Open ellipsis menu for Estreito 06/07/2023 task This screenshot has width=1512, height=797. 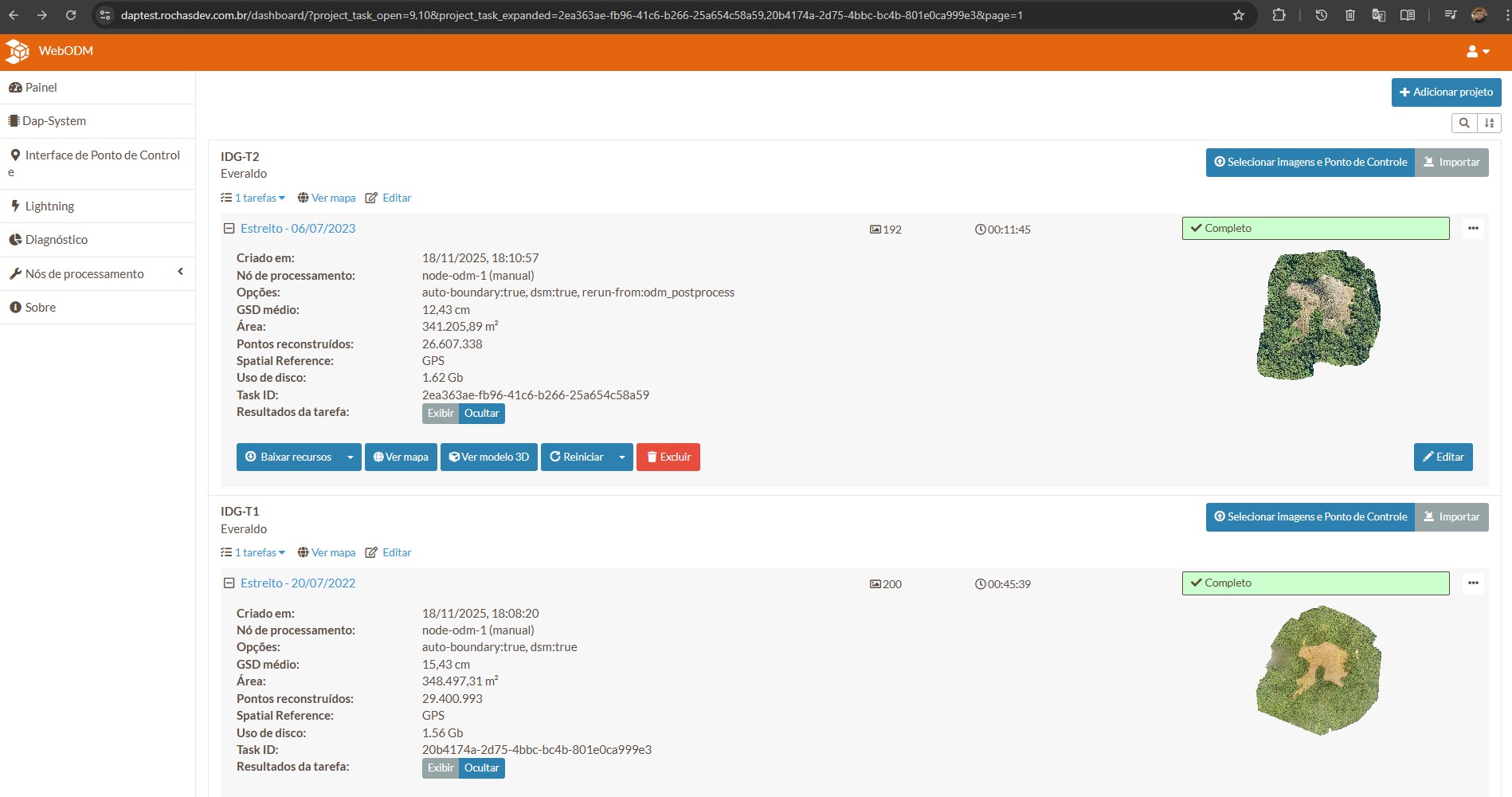[x=1473, y=229]
